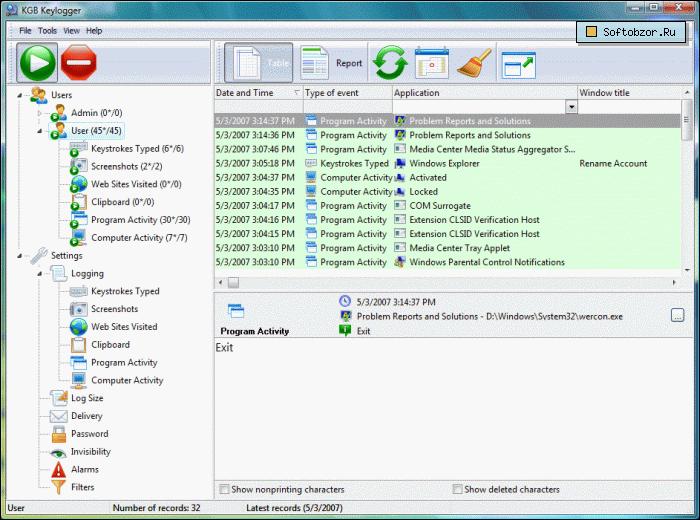Switch to Report view

[332, 63]
